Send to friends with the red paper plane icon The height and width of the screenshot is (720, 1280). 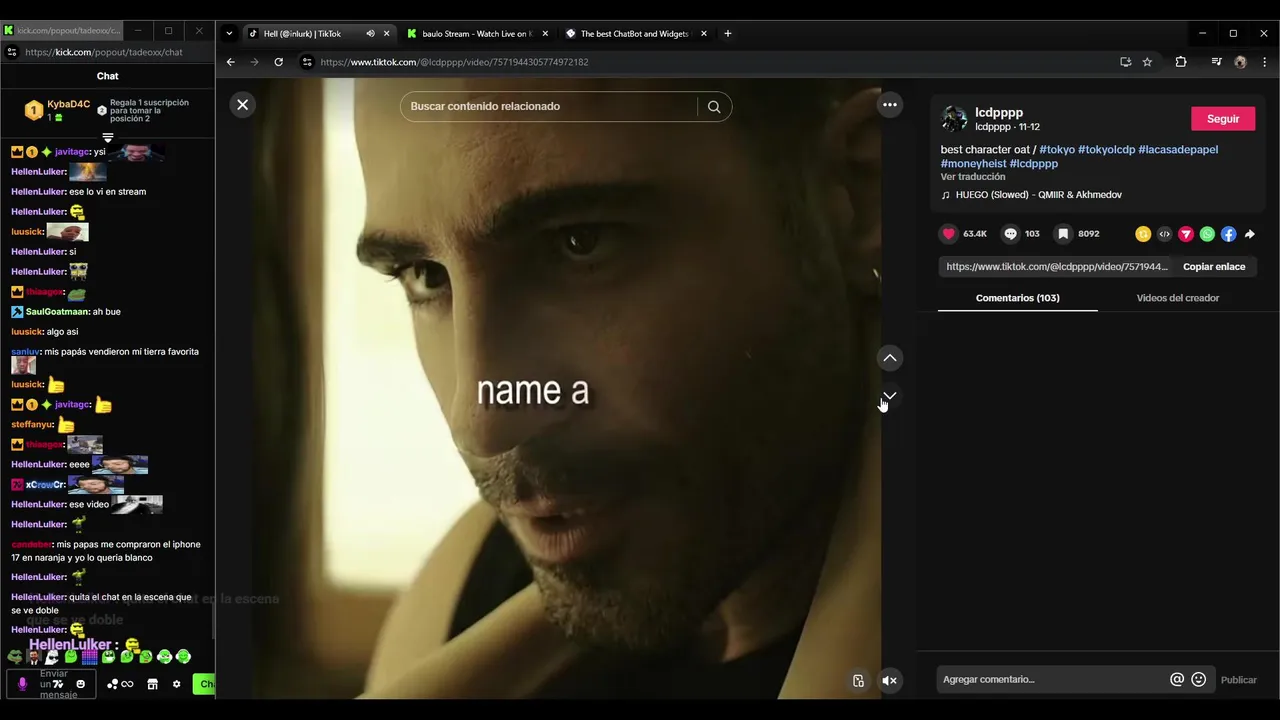click(x=1186, y=234)
